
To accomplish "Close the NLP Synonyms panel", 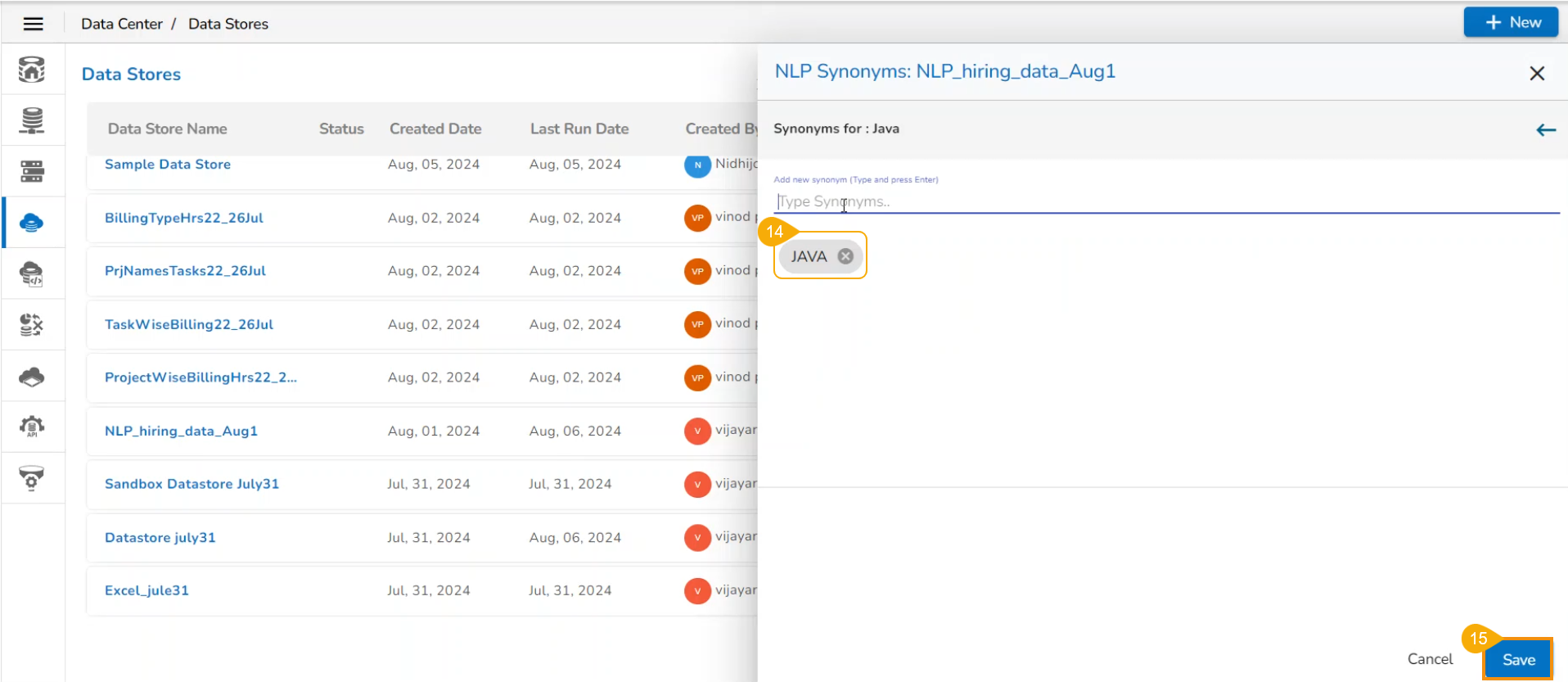I will pos(1537,74).
